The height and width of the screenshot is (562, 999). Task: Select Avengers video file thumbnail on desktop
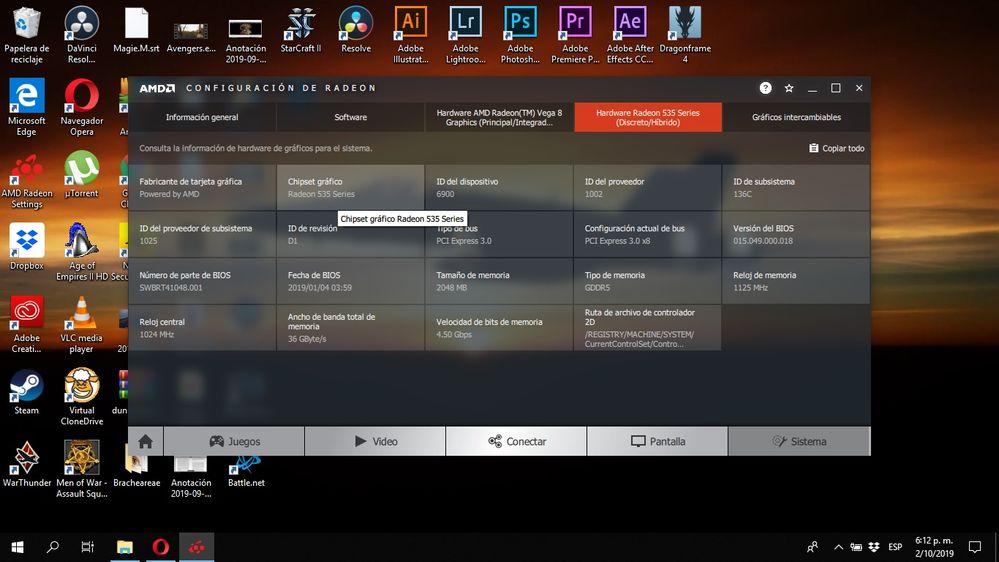(x=191, y=36)
